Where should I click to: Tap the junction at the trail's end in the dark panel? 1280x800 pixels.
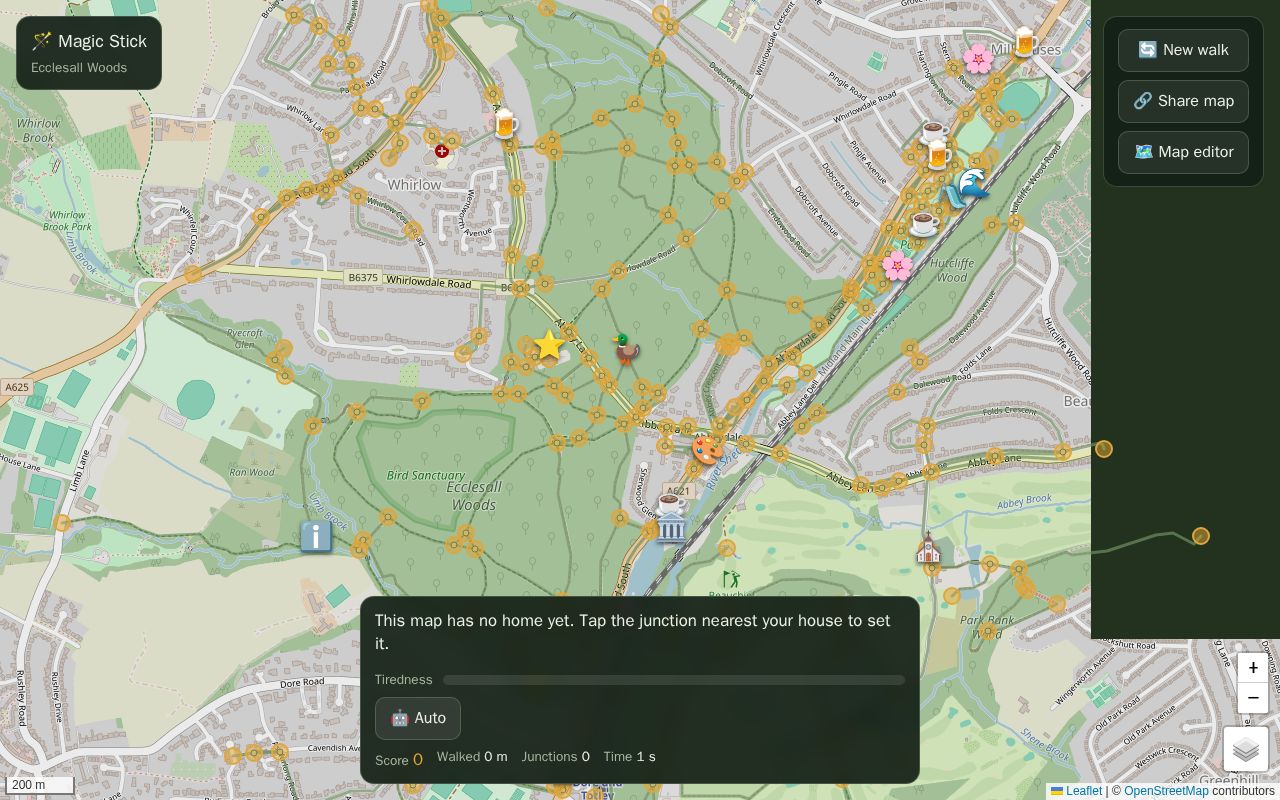[1201, 536]
